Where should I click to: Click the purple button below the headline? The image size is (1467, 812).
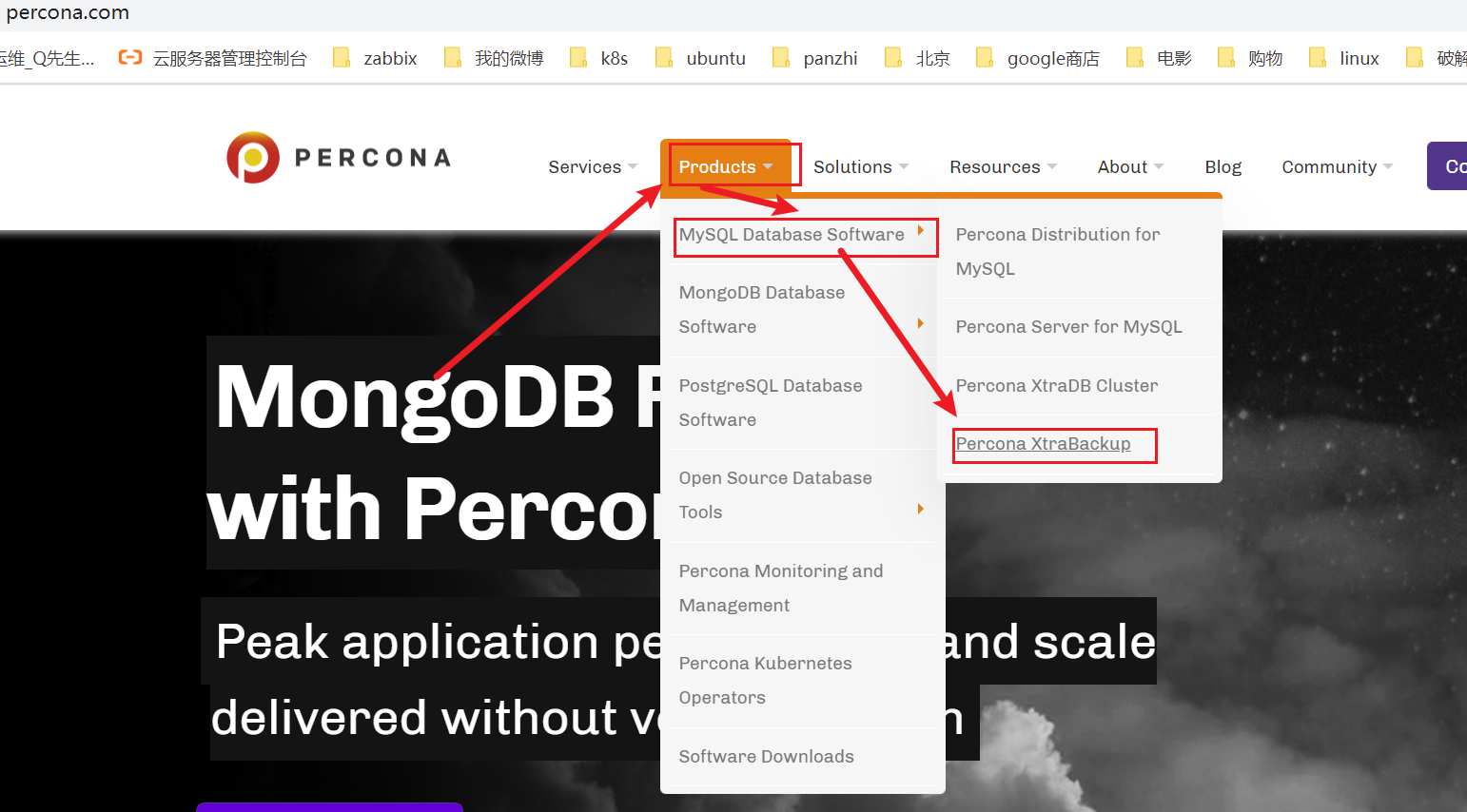pyautogui.click(x=329, y=807)
